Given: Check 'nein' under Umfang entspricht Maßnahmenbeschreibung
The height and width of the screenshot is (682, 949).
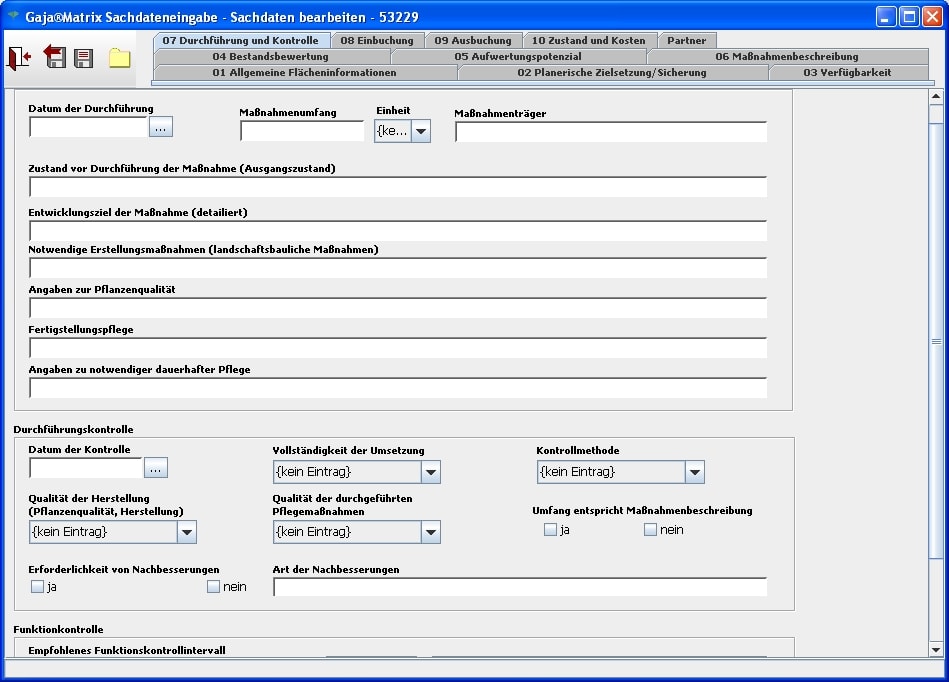Looking at the screenshot, I should click(650, 530).
